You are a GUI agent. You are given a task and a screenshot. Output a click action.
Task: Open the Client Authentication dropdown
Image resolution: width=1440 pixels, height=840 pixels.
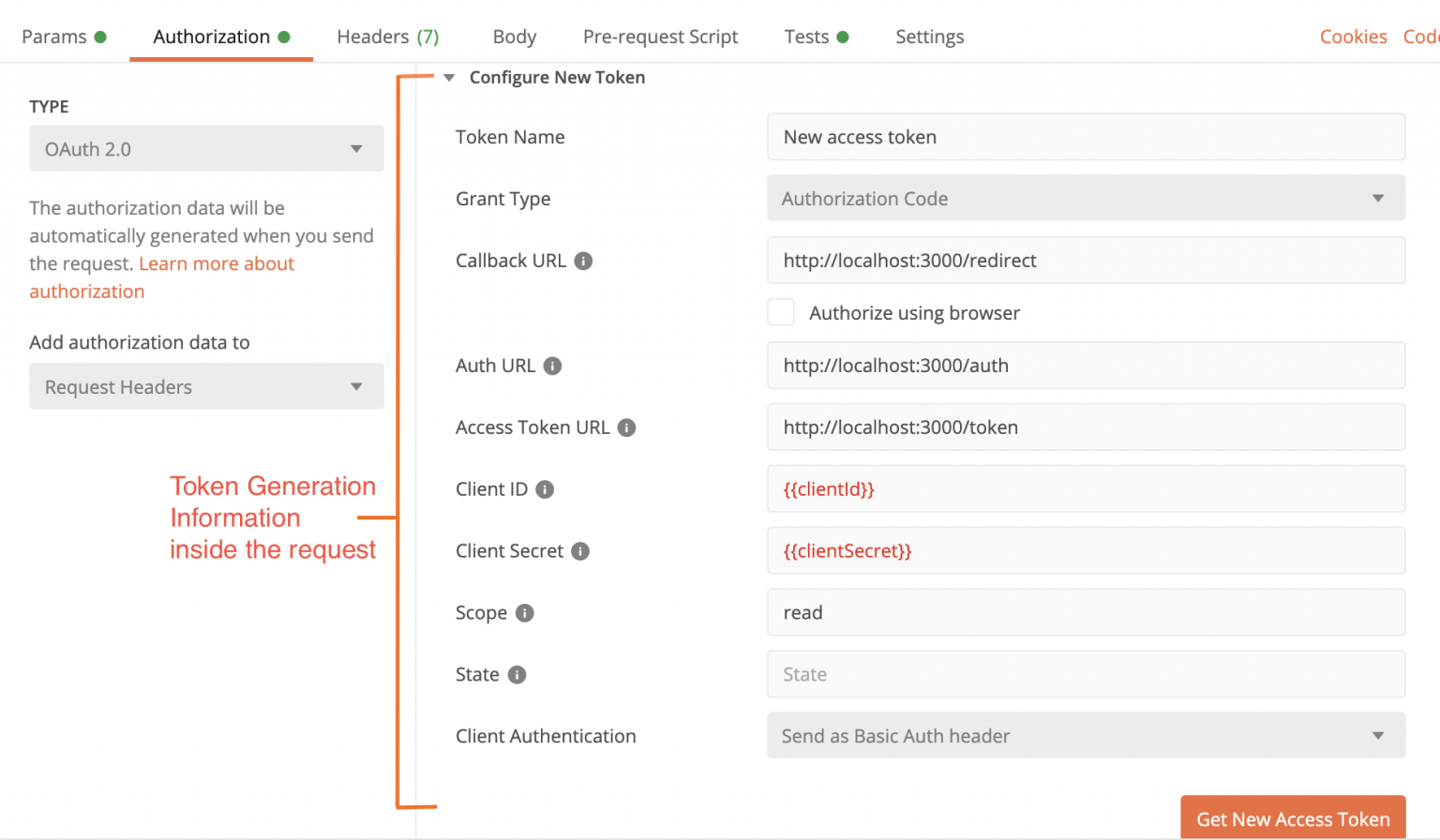point(1086,735)
